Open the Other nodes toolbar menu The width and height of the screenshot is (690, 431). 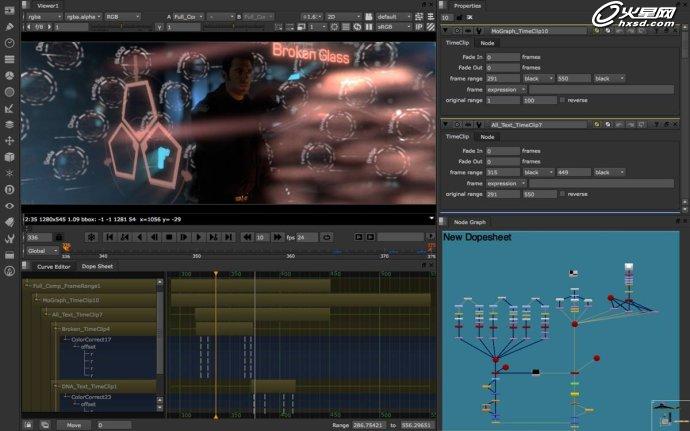[9, 255]
